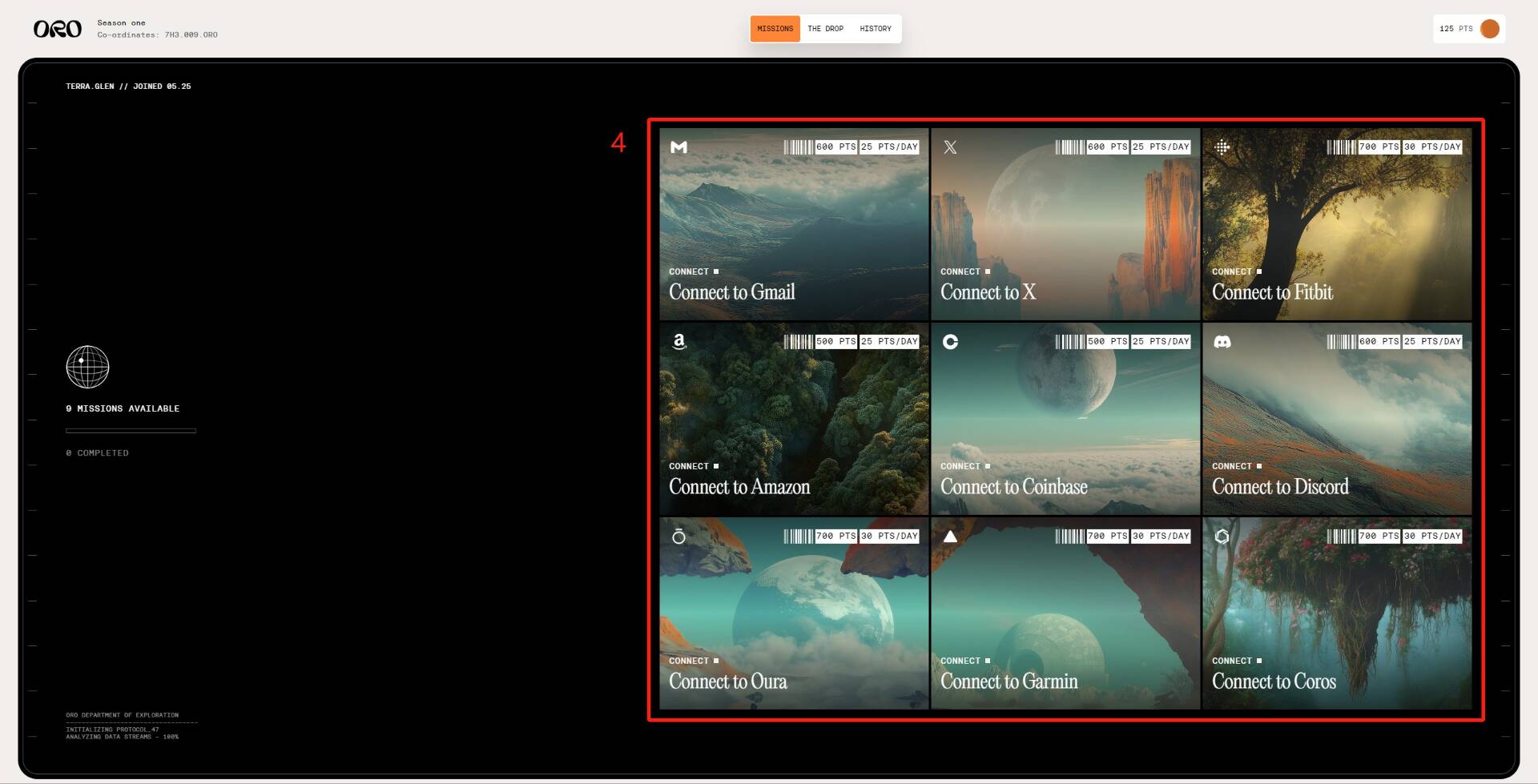Viewport: 1538px width, 784px height.
Task: Switch to The Drop tab
Action: (825, 29)
